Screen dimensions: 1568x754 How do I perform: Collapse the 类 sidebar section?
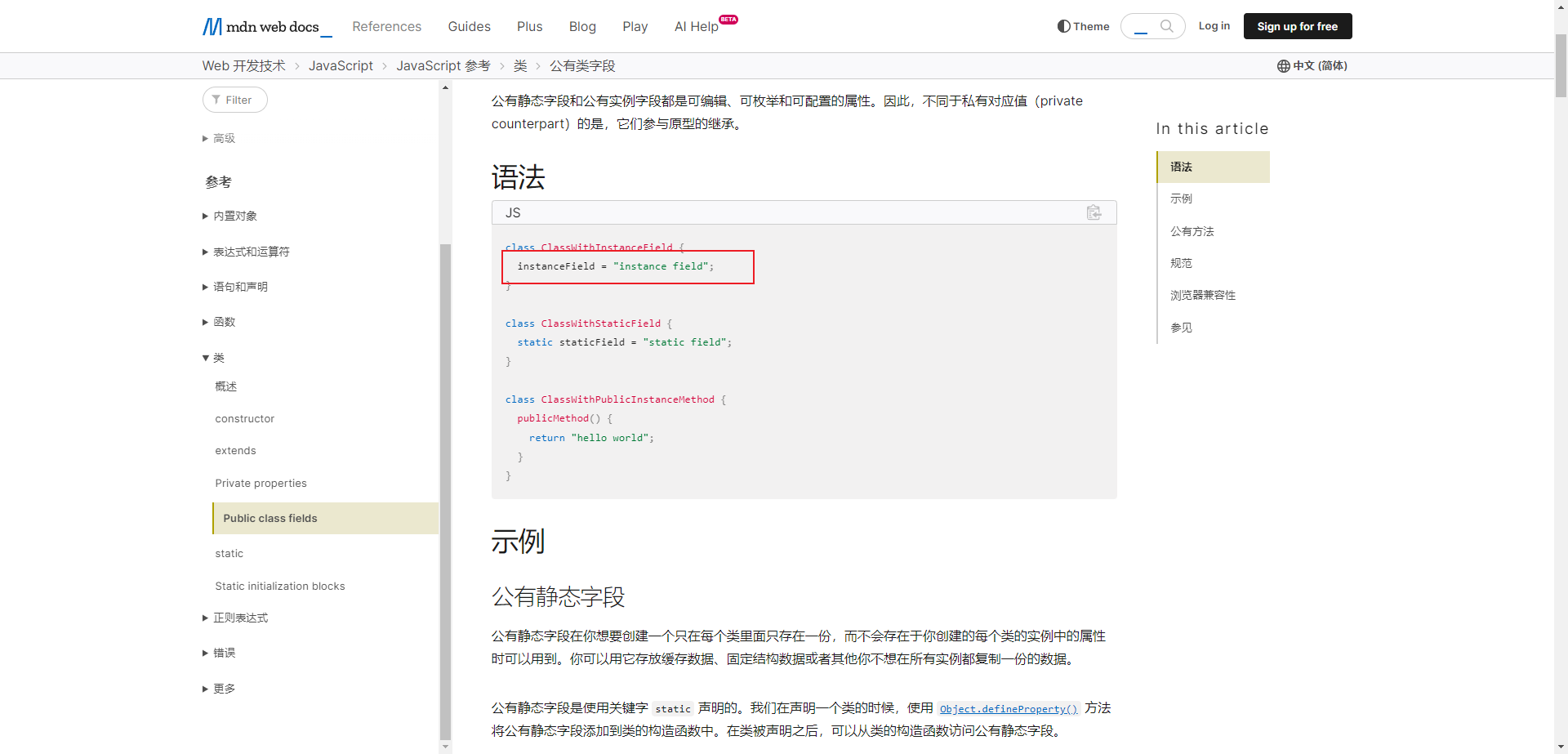[217, 358]
